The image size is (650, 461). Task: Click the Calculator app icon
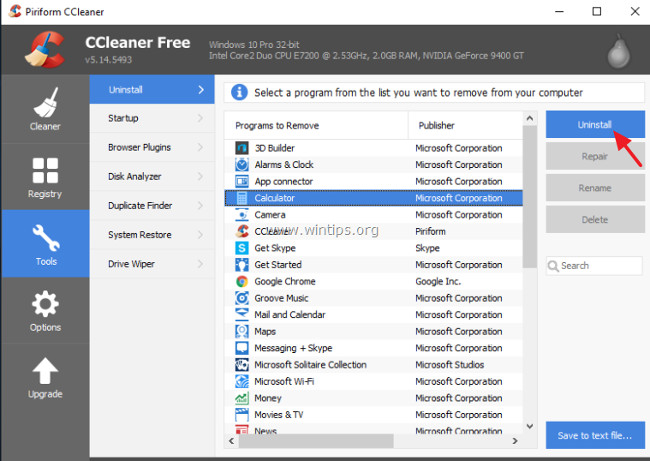[x=242, y=198]
